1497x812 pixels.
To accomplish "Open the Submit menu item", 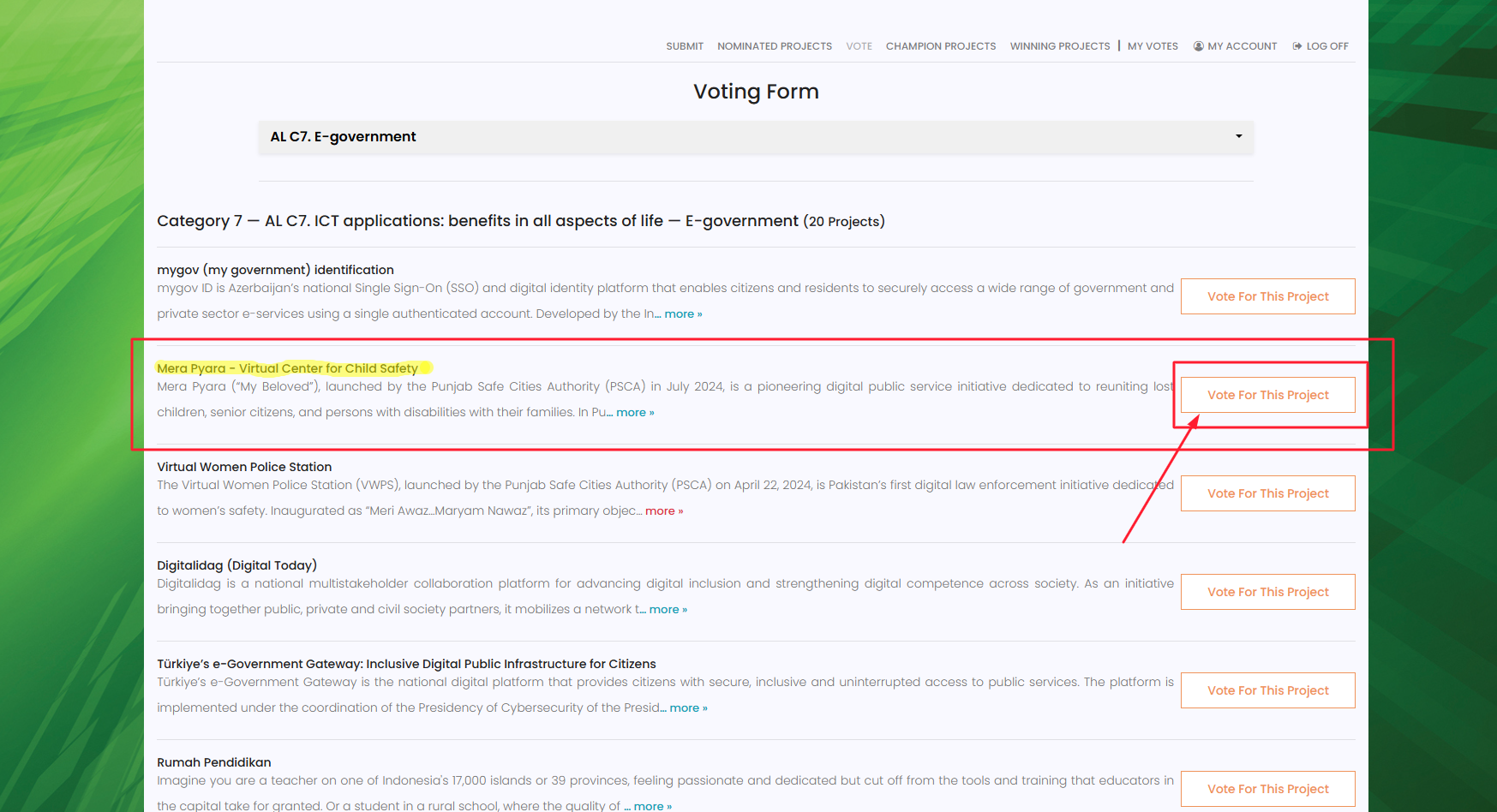I will [684, 46].
